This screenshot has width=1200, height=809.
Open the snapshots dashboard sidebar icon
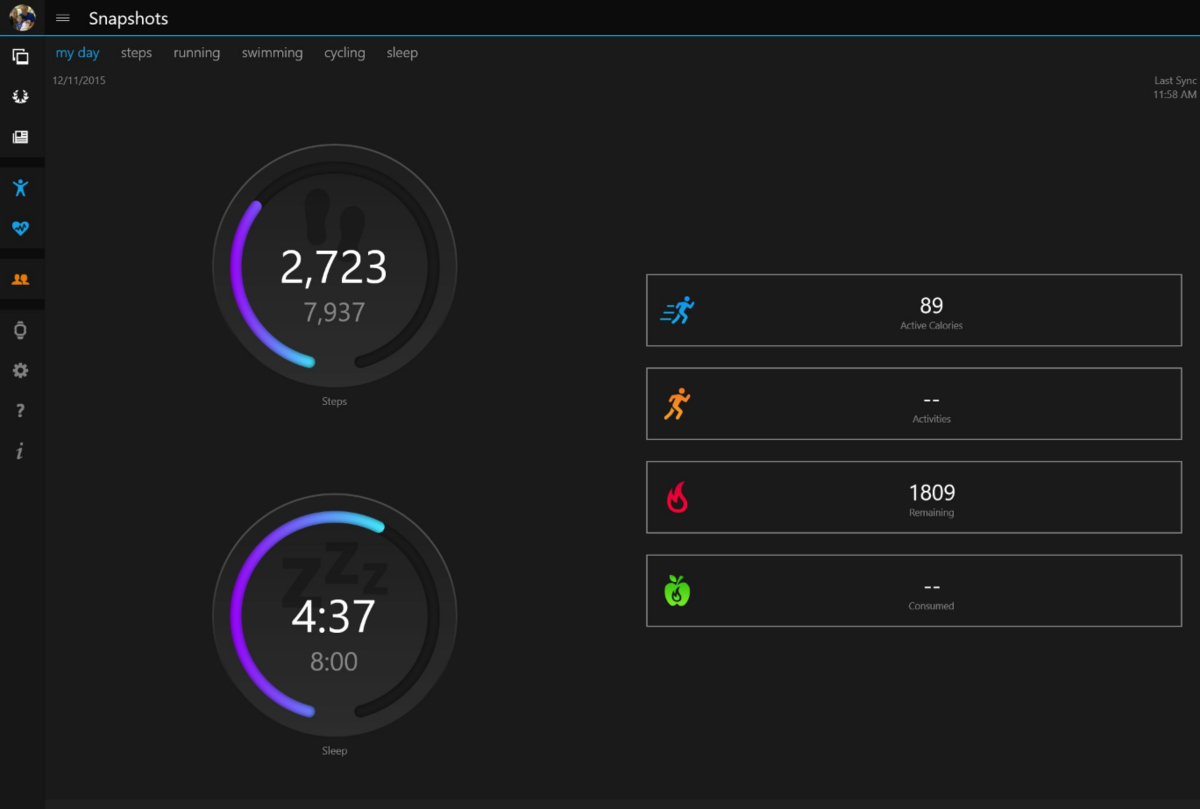click(x=20, y=57)
